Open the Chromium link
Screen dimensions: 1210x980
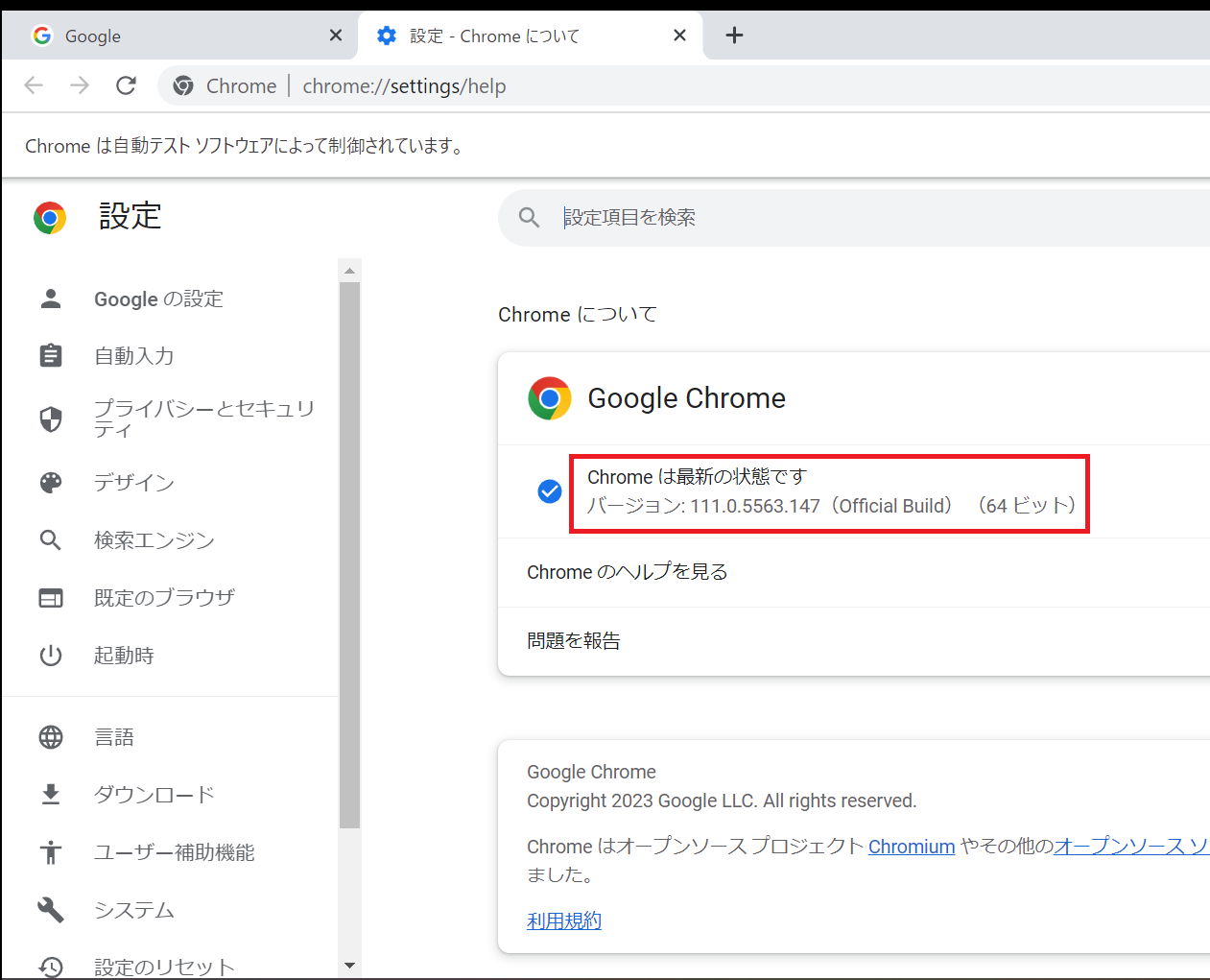[x=912, y=847]
